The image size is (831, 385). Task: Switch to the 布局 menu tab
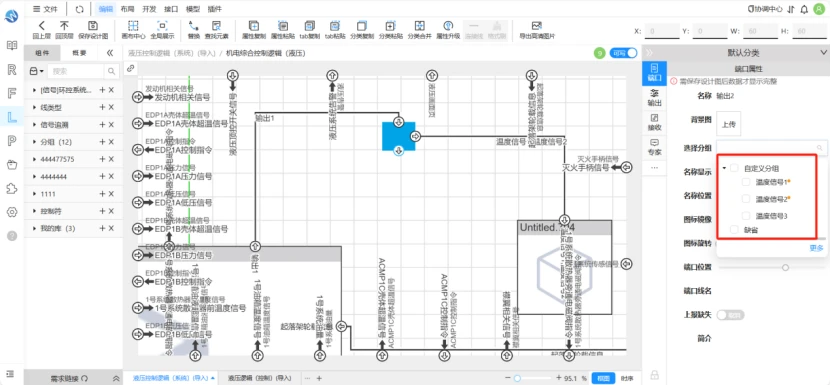click(127, 9)
